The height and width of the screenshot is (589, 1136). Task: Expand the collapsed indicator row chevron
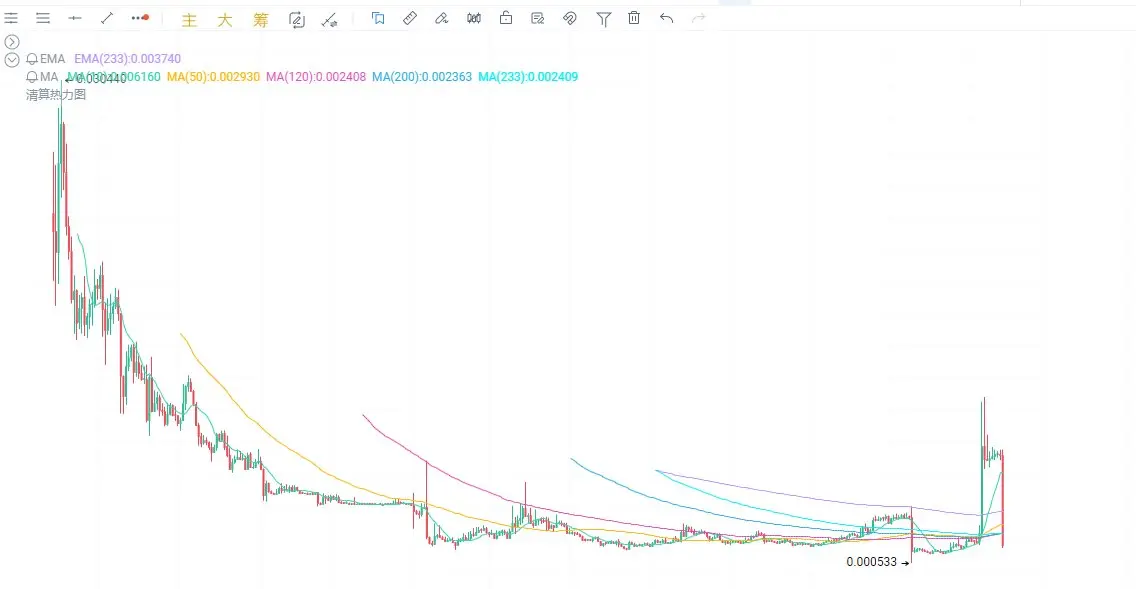[12, 42]
